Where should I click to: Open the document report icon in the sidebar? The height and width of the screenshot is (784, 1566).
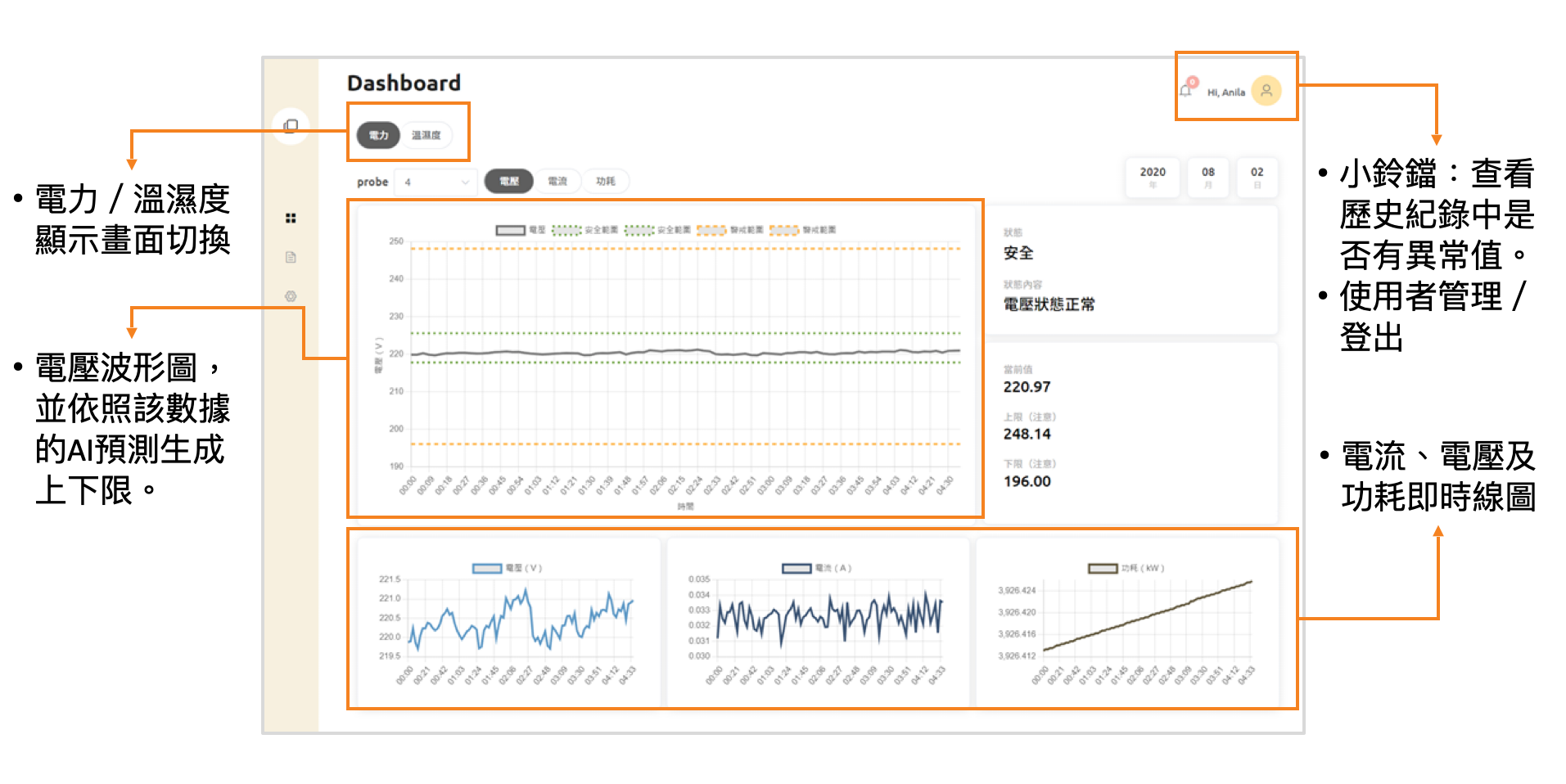click(x=291, y=257)
